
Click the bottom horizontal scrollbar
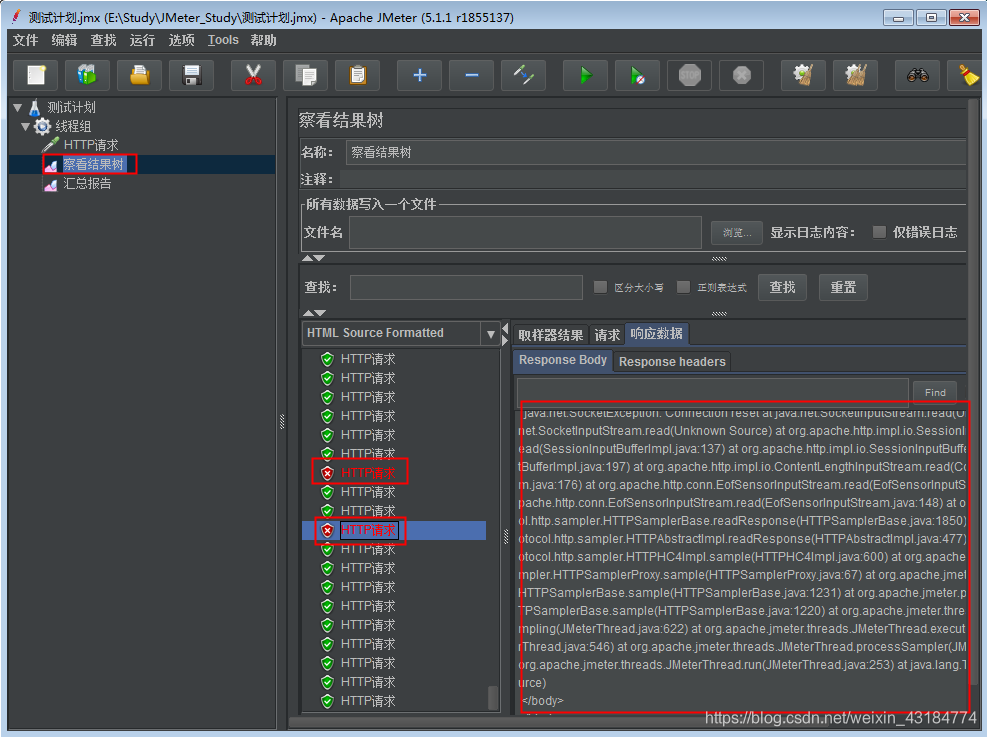coord(629,722)
